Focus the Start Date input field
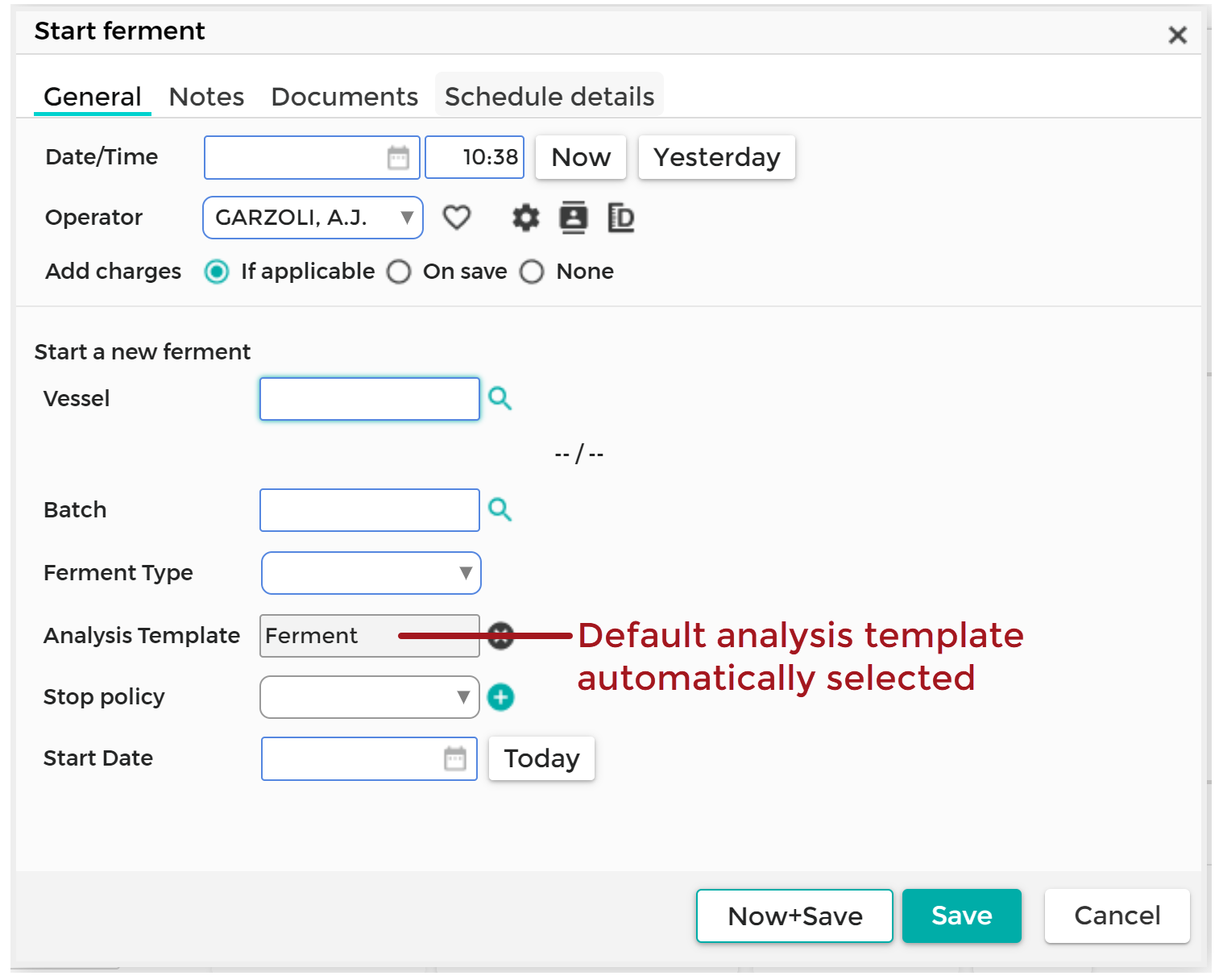The width and height of the screenshot is (1219, 980). (369, 758)
